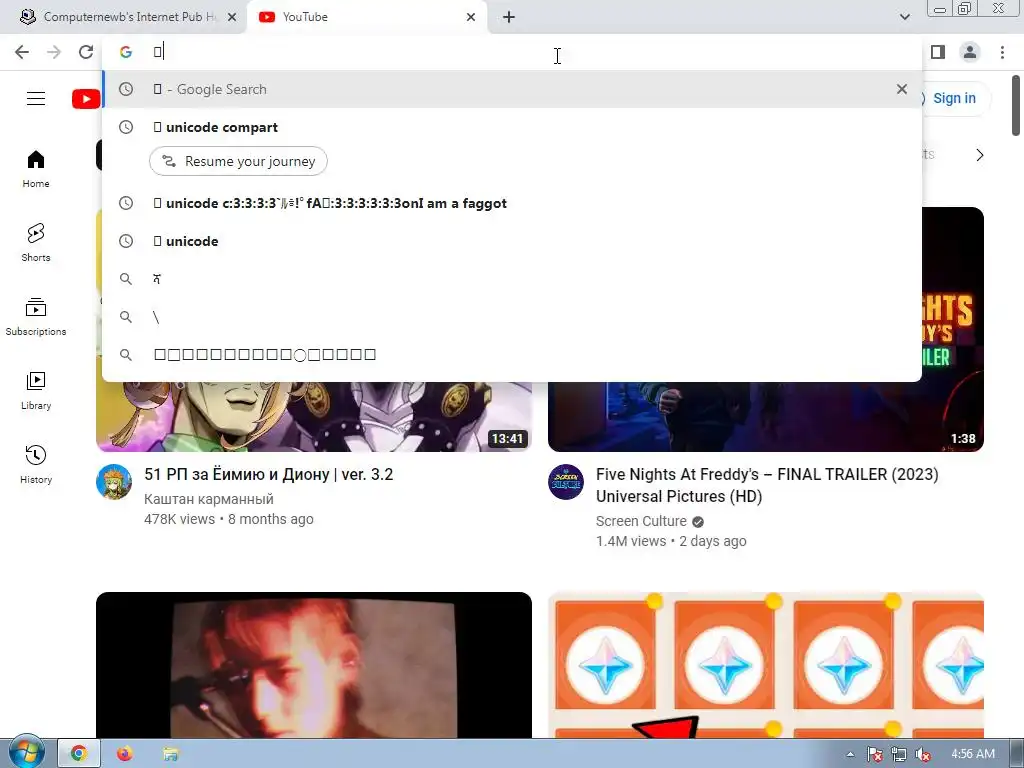
Task: Close the Computernewb's Internet Pub tab
Action: coord(232,17)
